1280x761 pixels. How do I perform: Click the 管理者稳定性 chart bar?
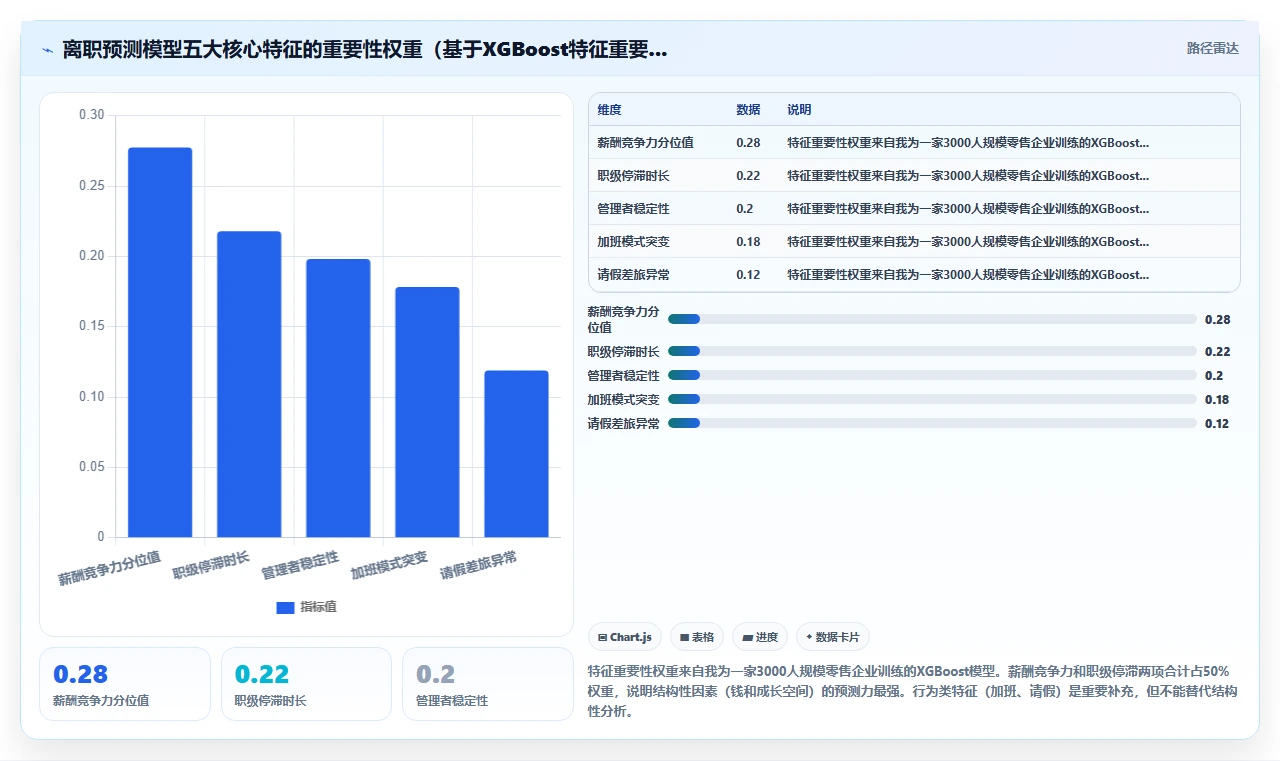[x=338, y=398]
